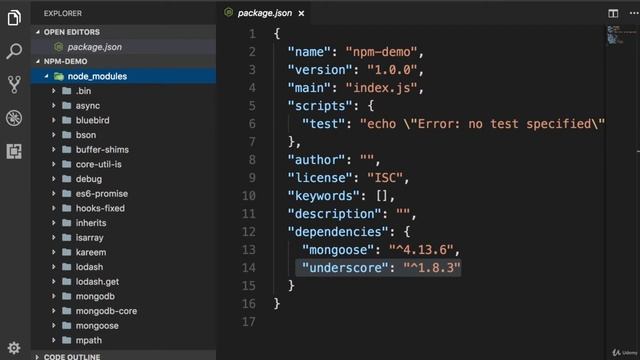The height and width of the screenshot is (360, 640).
Task: Click the kareem folder icon
Action: point(67,252)
